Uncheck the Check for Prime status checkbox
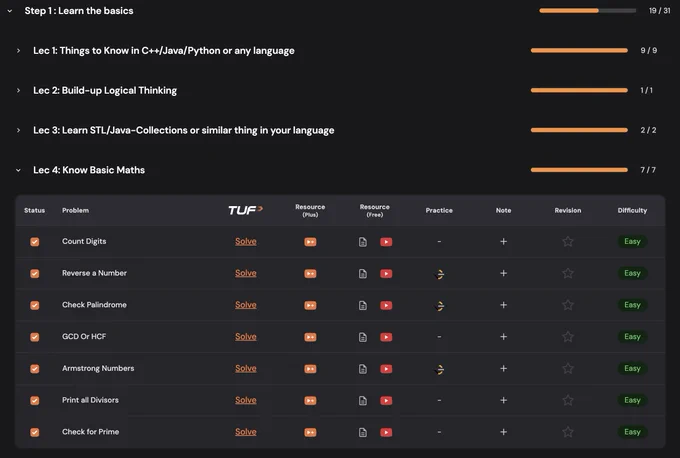The width and height of the screenshot is (680, 458). [35, 432]
